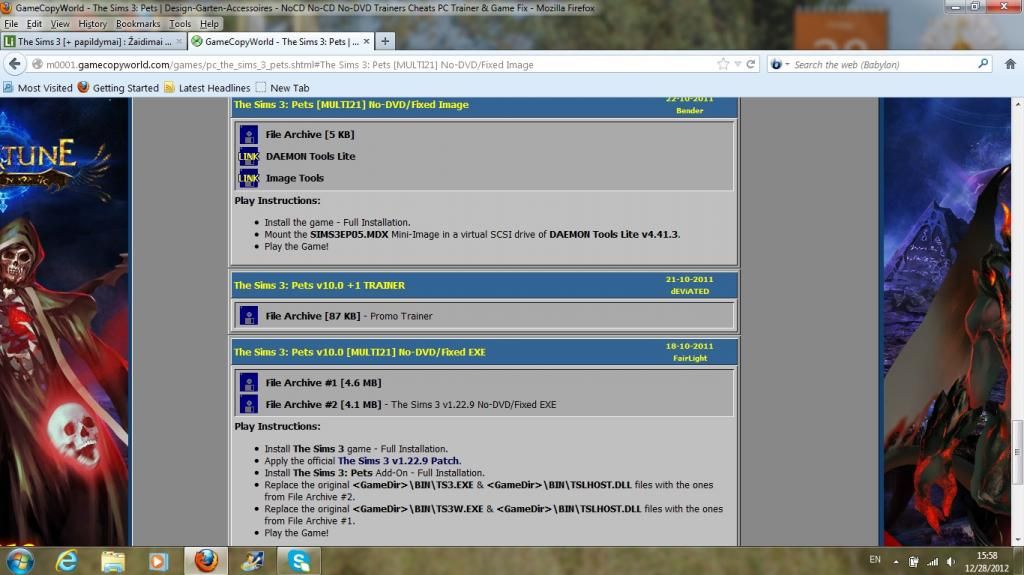
Task: Click the Bender uploader name
Action: click(x=690, y=110)
